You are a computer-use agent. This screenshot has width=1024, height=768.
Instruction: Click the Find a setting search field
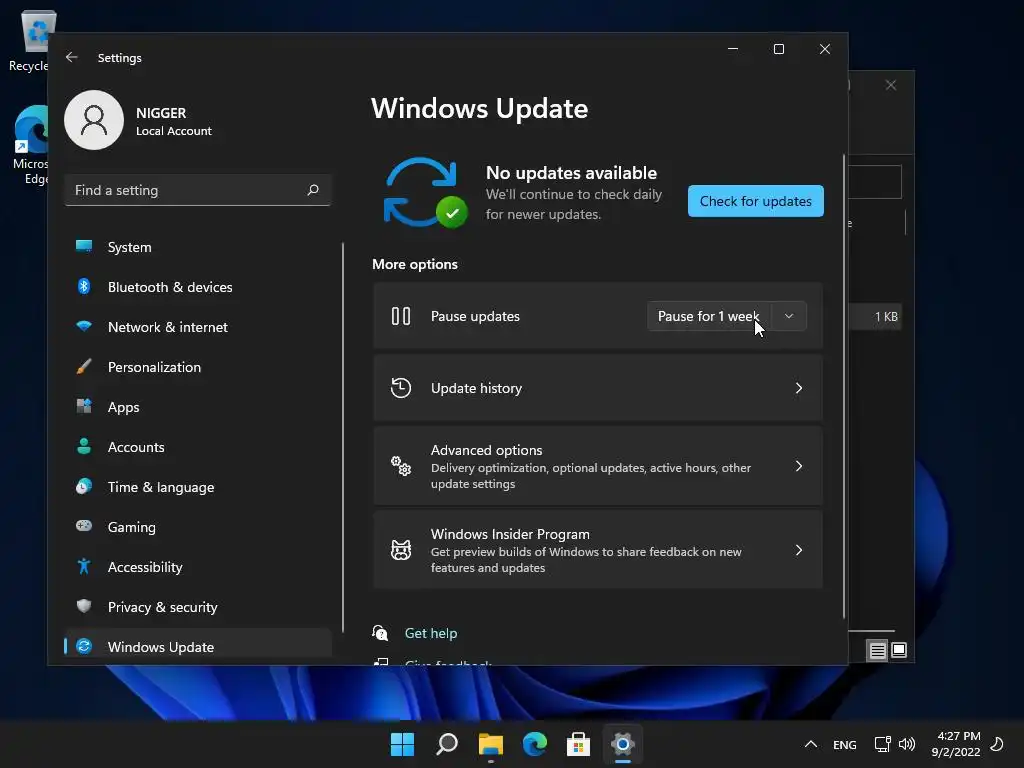click(198, 190)
